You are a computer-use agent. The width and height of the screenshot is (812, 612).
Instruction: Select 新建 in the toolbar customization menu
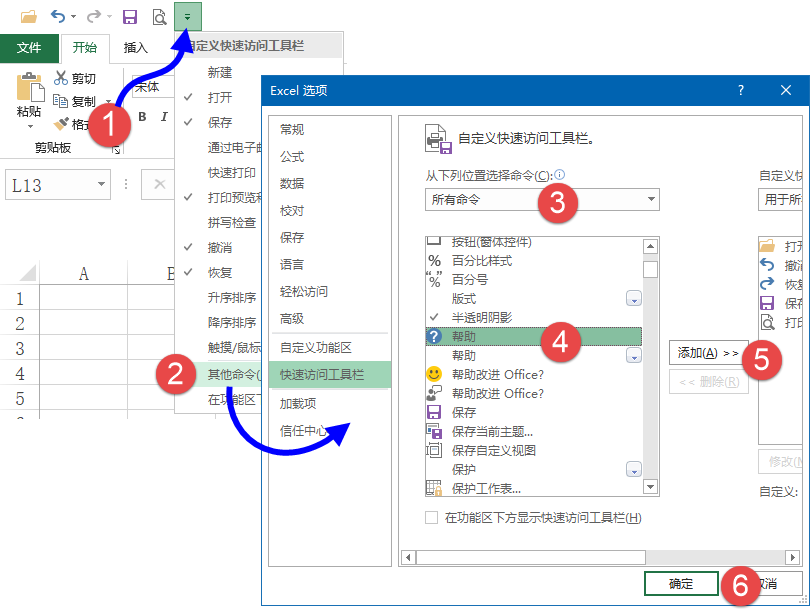[x=220, y=72]
